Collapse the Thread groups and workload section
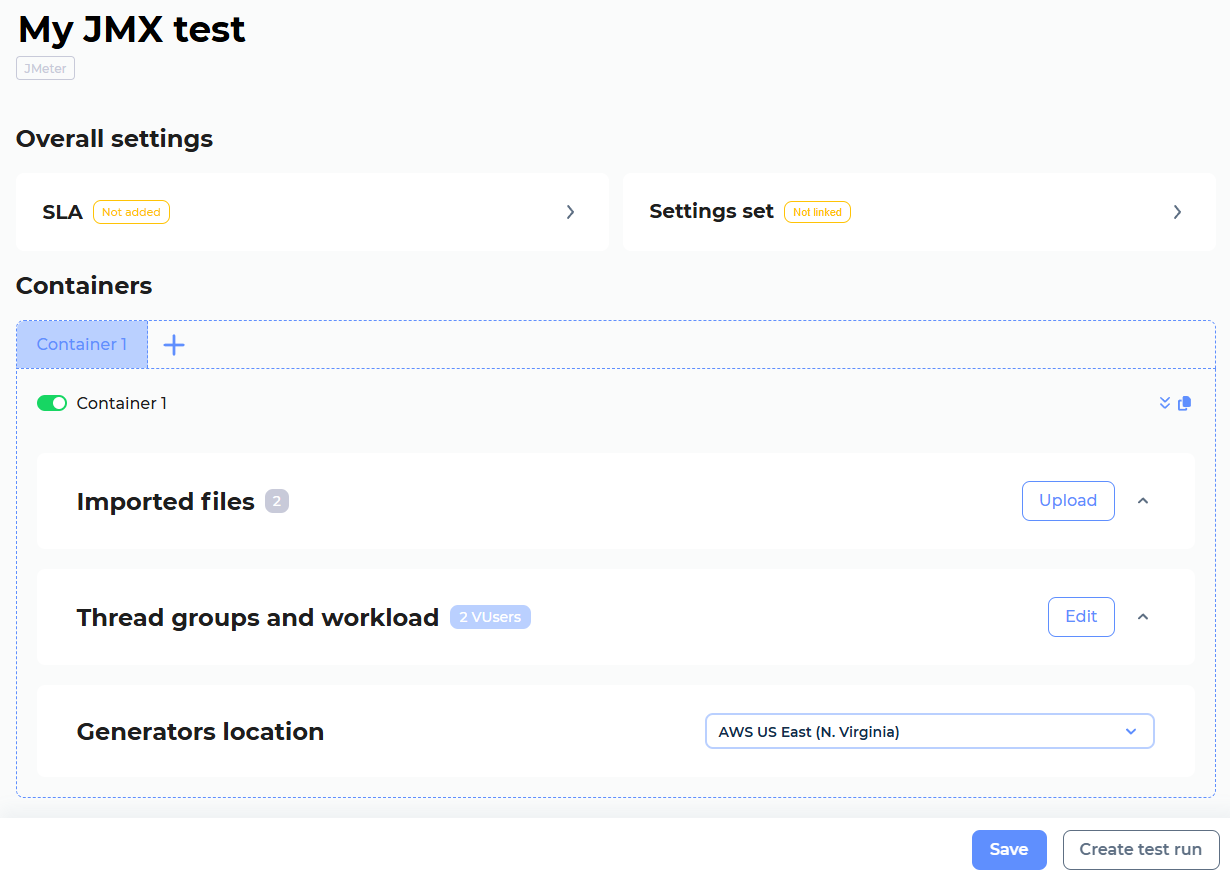The width and height of the screenshot is (1230, 882). 1143,616
